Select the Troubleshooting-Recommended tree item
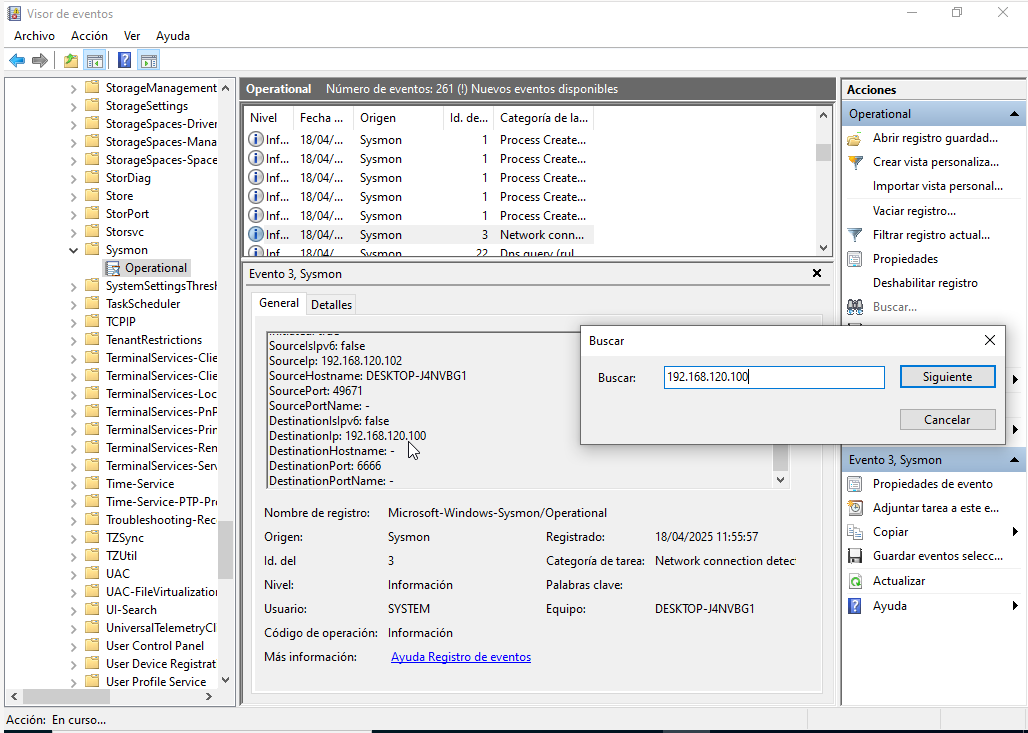The image size is (1028, 733). 161,520
